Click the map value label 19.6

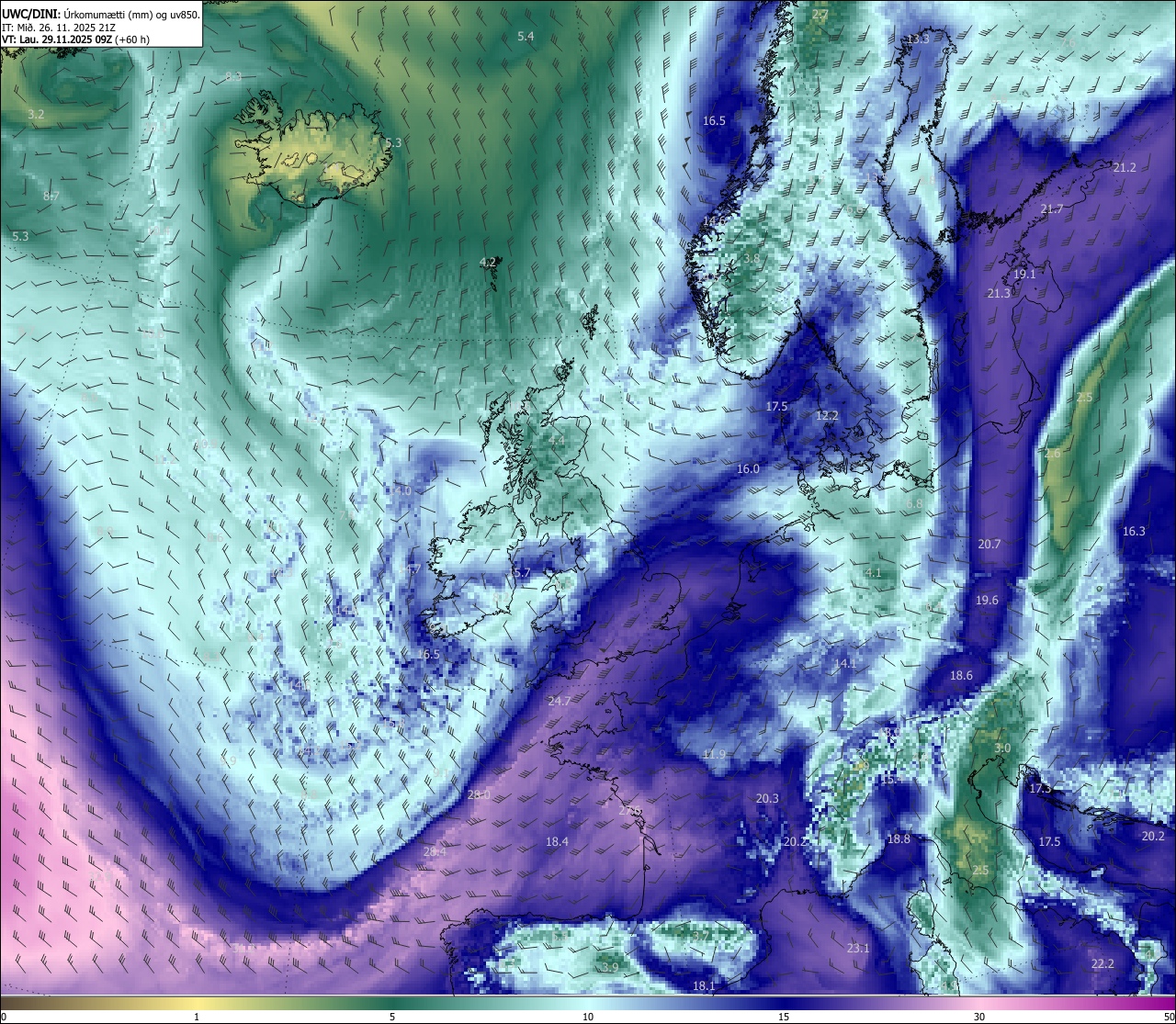[987, 601]
